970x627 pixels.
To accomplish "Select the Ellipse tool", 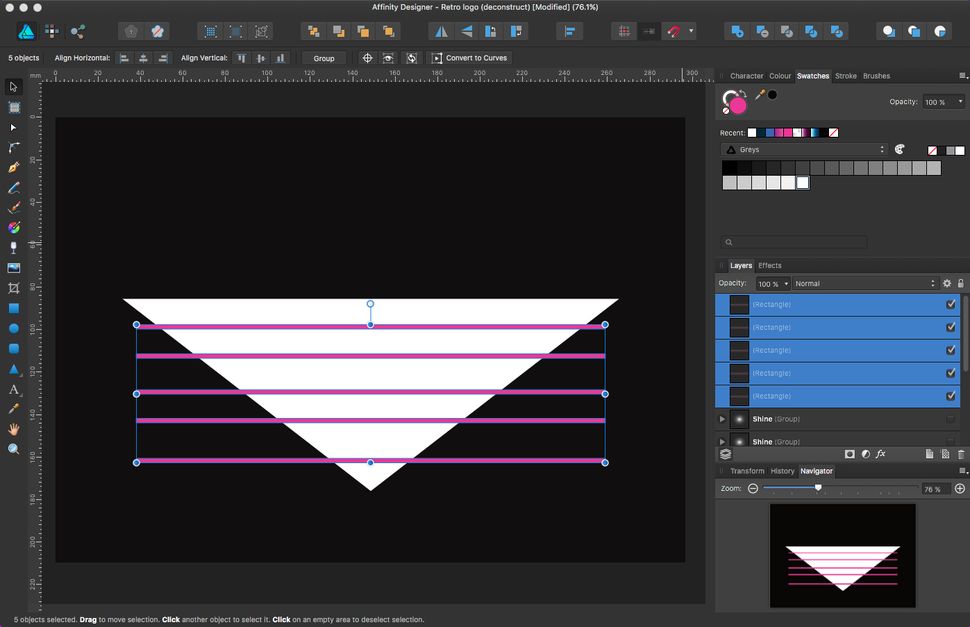I will coord(13,327).
